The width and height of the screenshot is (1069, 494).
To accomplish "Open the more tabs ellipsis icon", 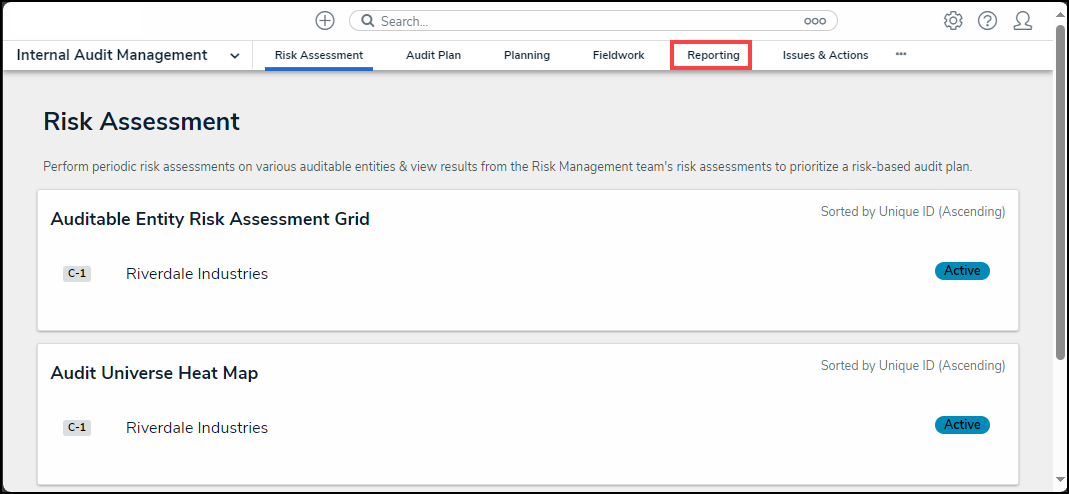I will [901, 54].
